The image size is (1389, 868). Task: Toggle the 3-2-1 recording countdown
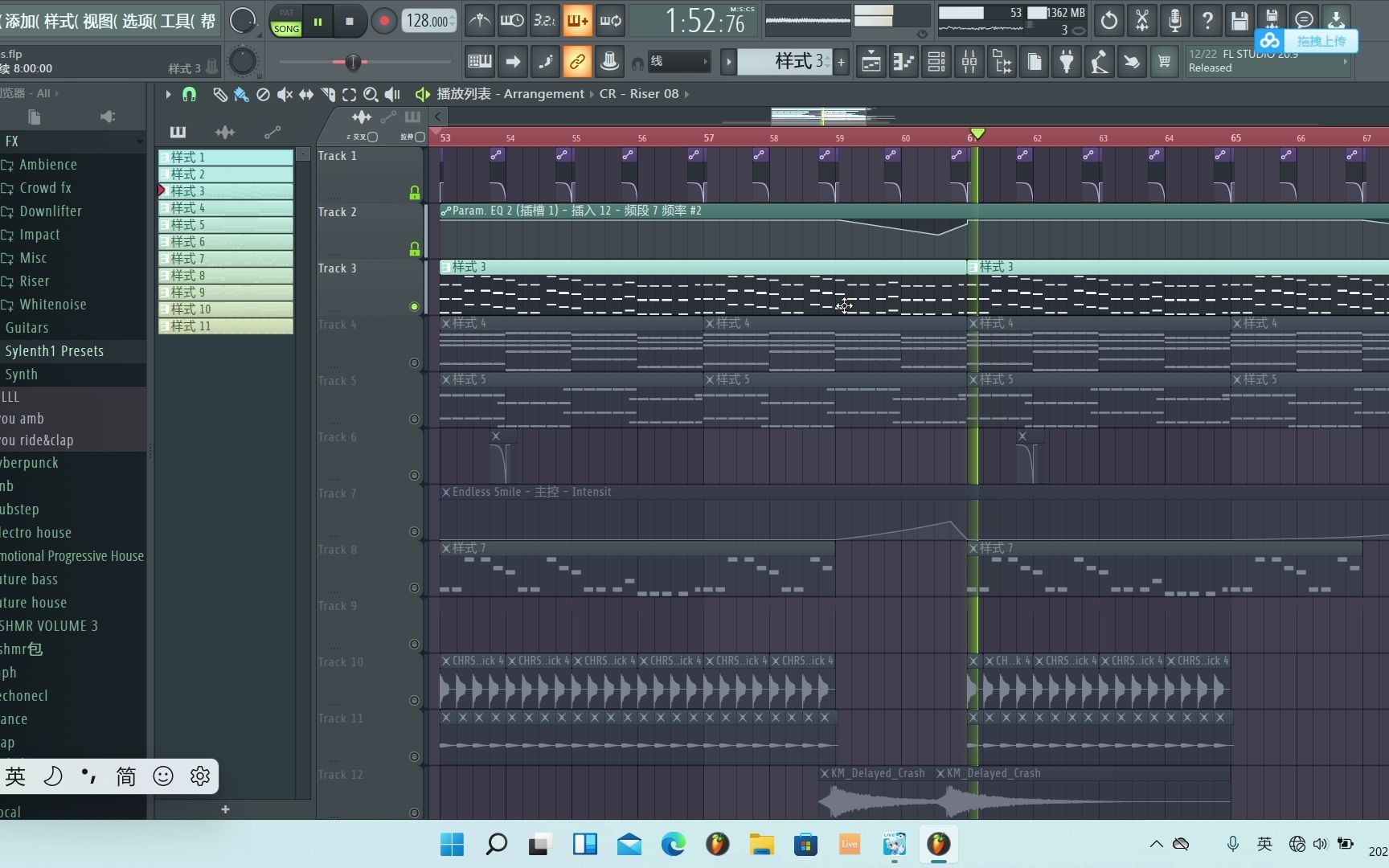(x=544, y=21)
